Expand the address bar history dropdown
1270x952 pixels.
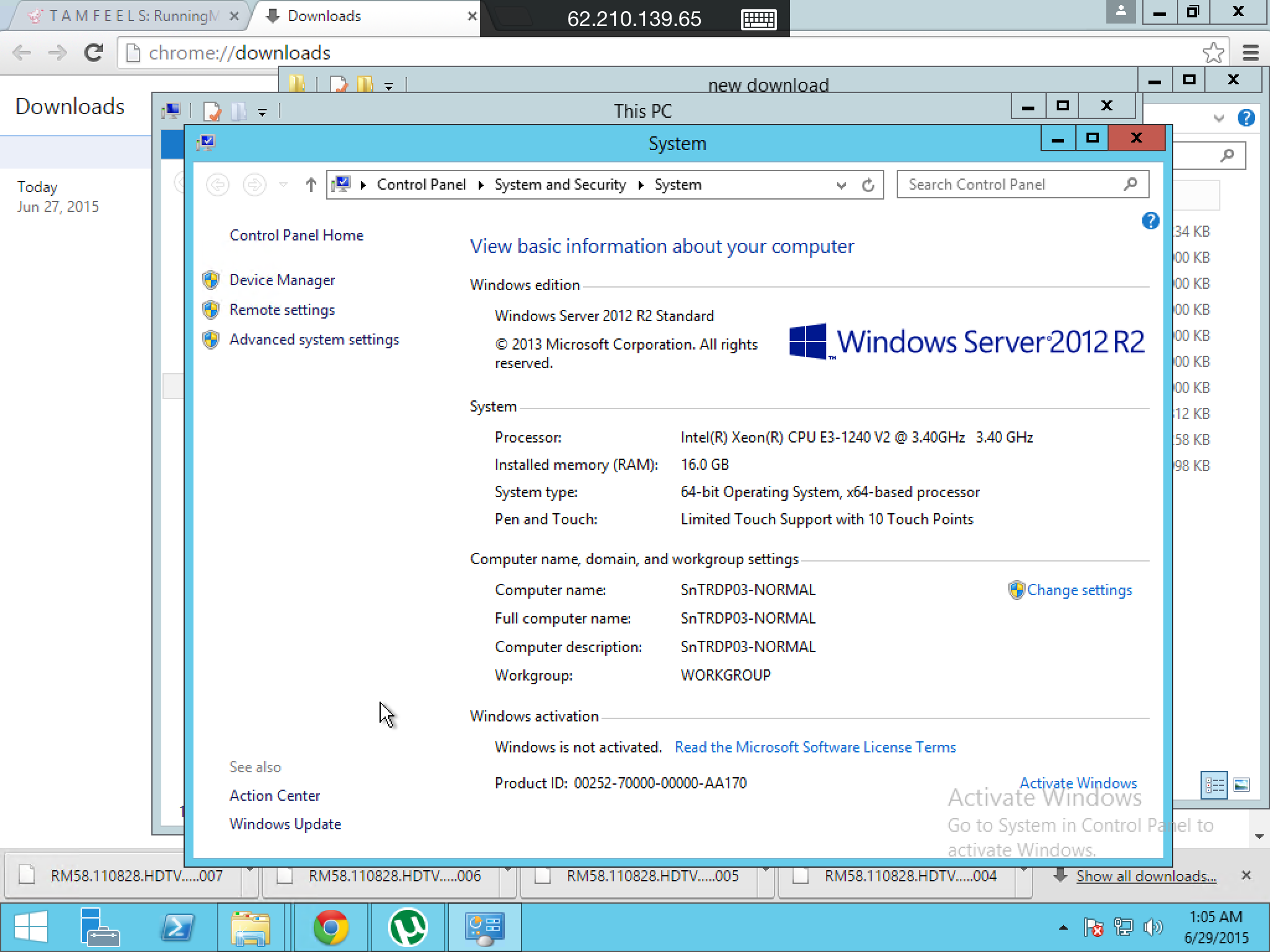(841, 185)
